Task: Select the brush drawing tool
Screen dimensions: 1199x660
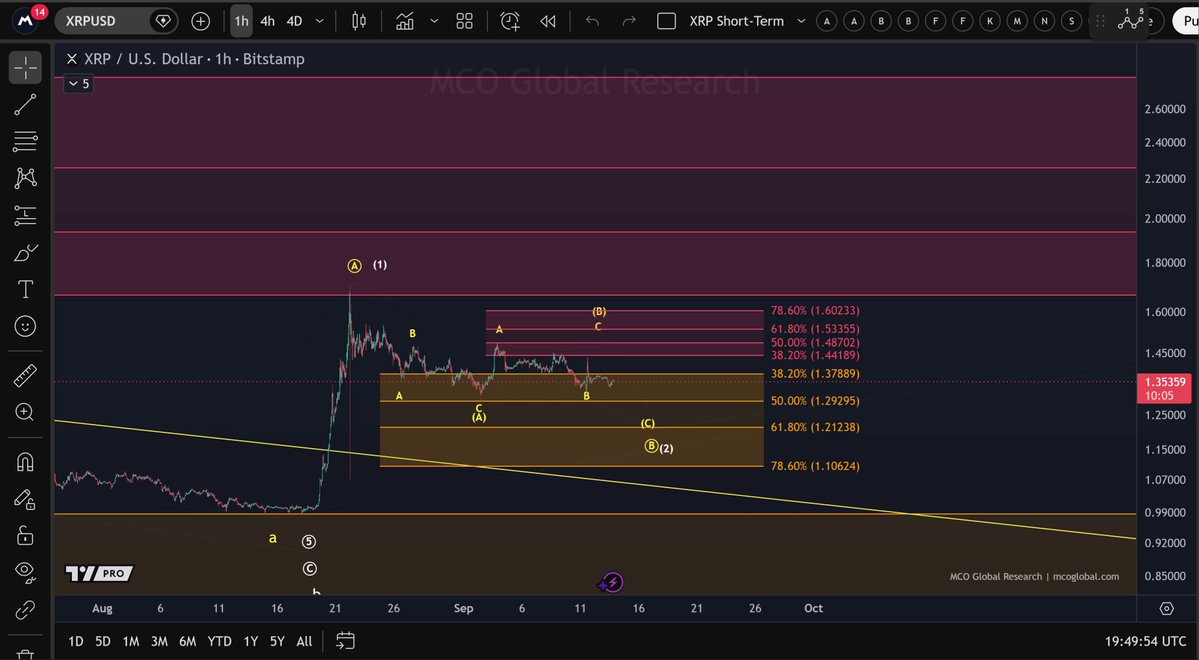Action: click(x=24, y=253)
